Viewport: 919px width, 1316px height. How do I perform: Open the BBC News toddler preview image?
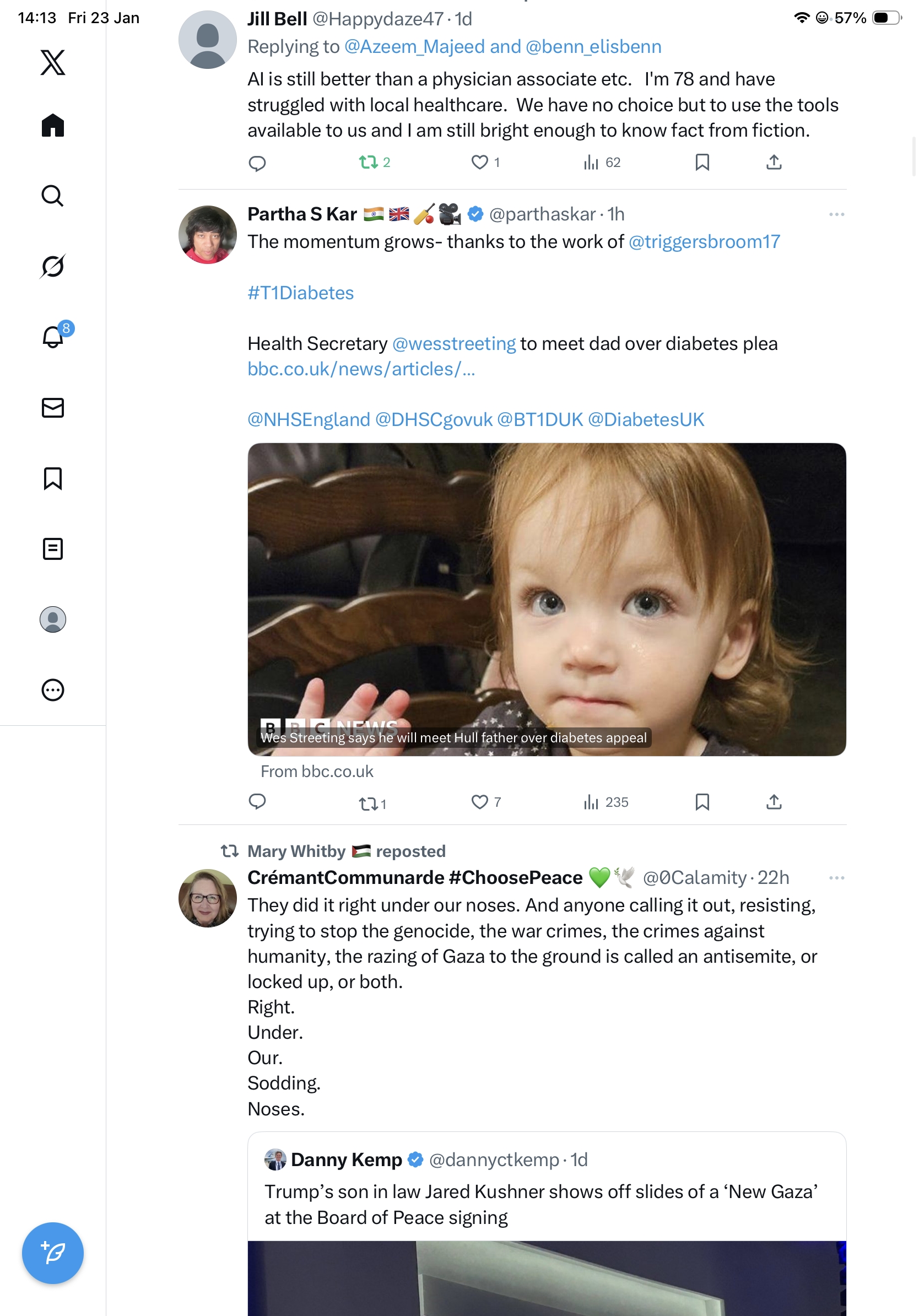click(x=546, y=599)
